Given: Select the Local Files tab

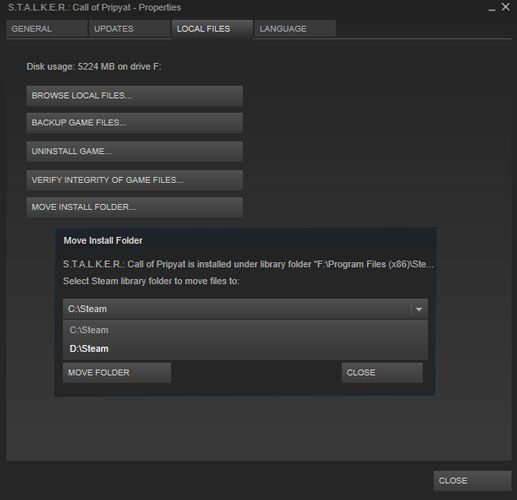Looking at the screenshot, I should [212, 29].
